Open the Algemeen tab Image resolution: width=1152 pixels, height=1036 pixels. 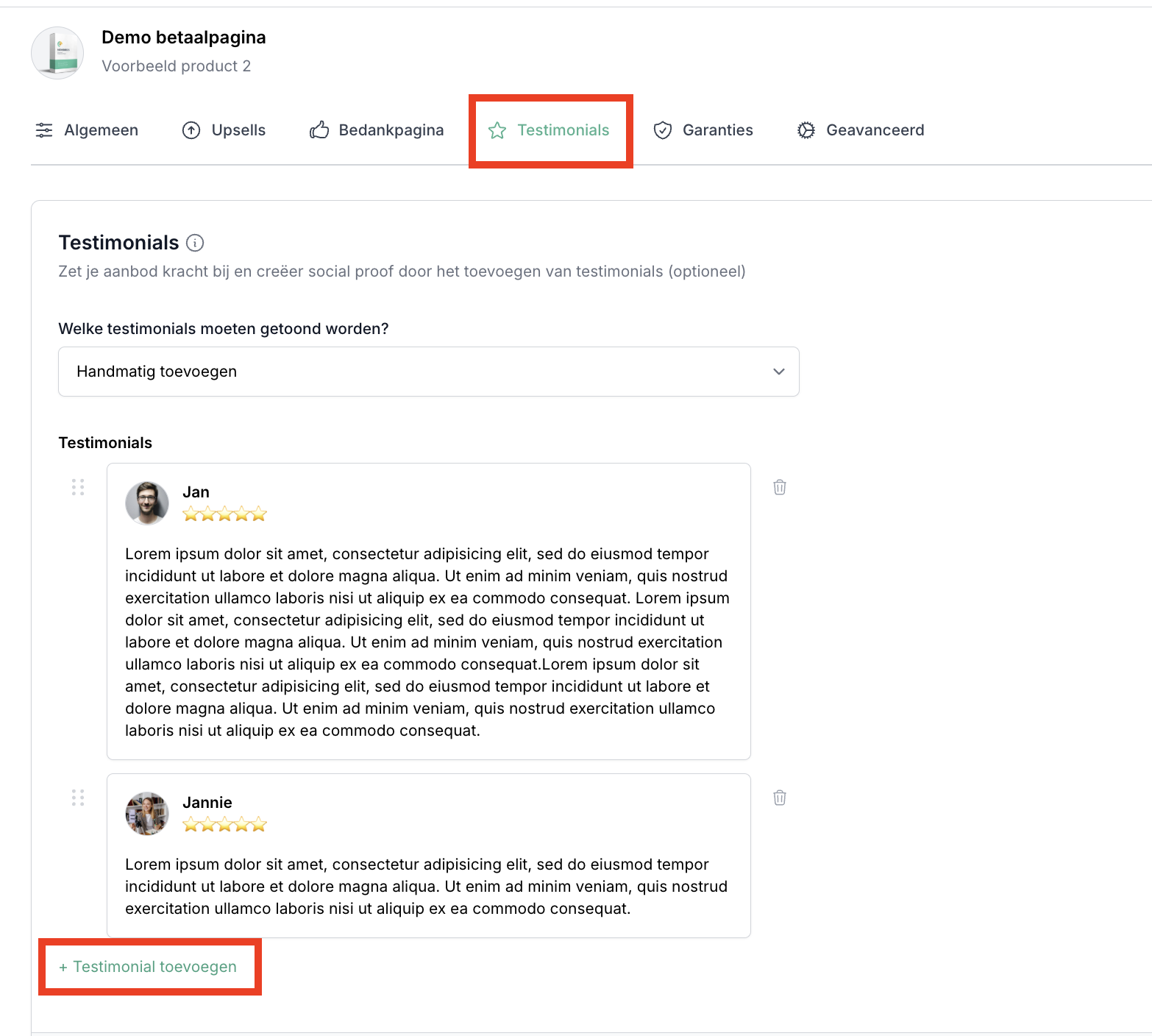pyautogui.click(x=87, y=130)
